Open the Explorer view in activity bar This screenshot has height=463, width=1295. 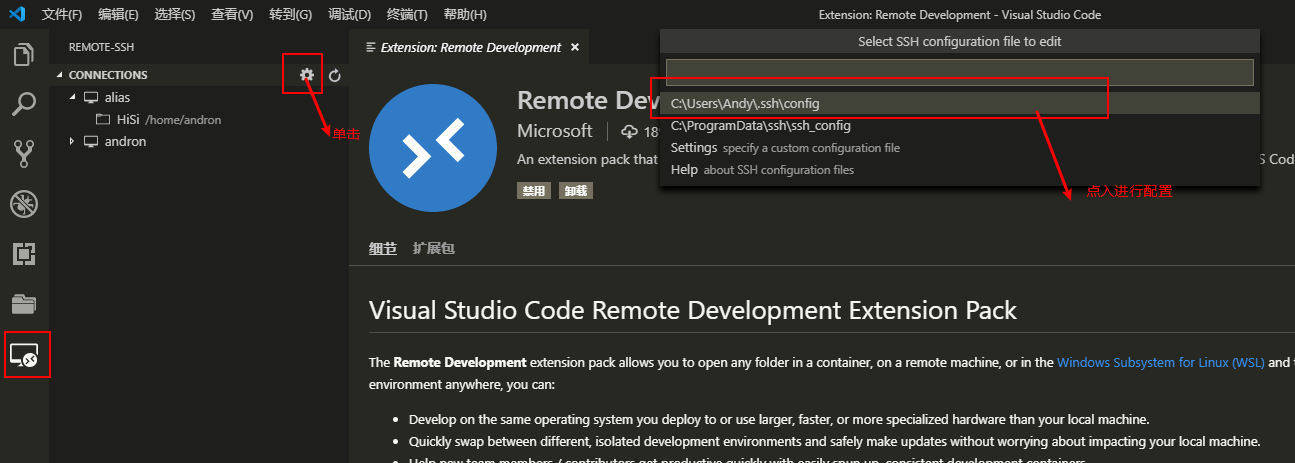[x=24, y=54]
